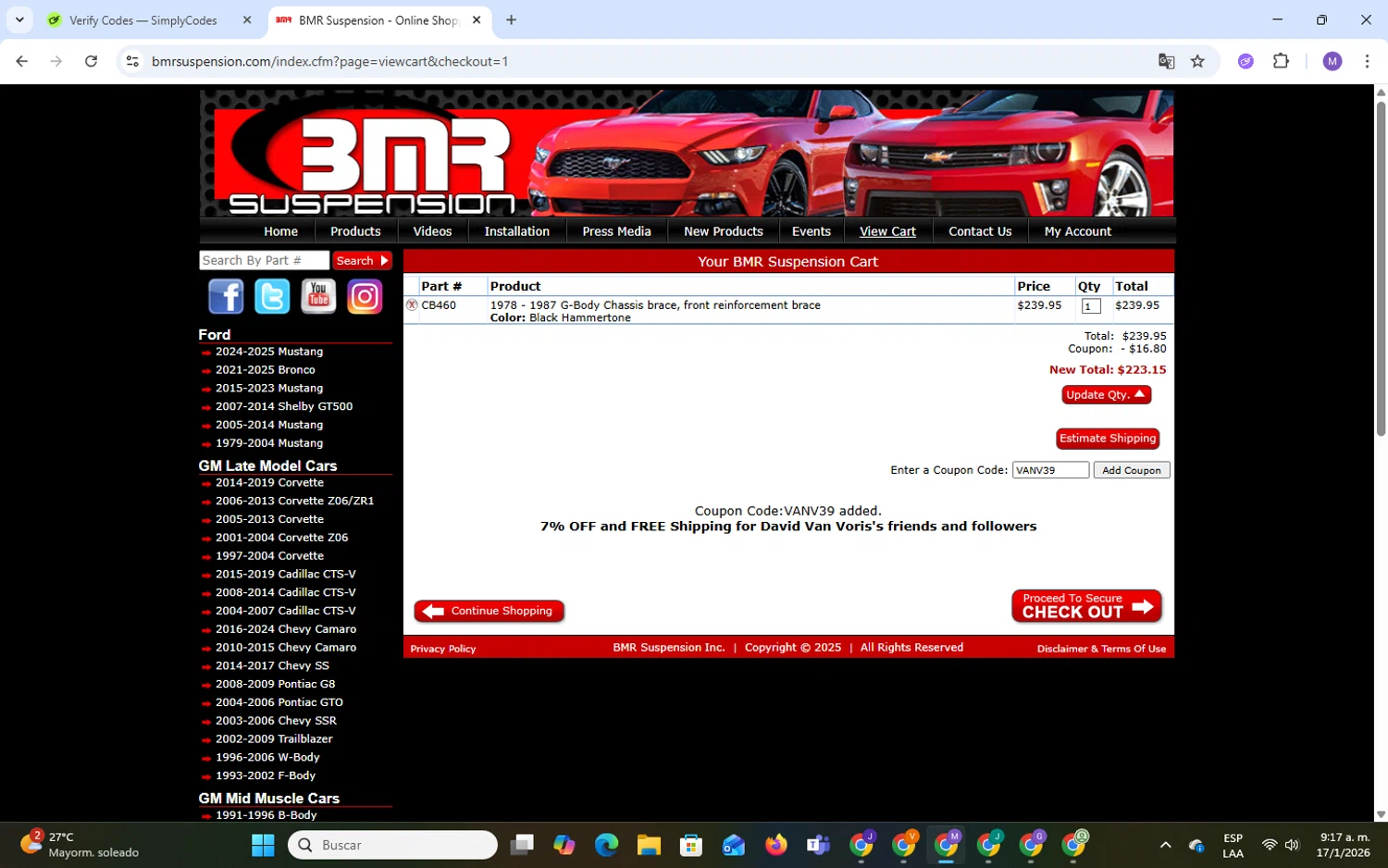Open the translate page icon
1388x868 pixels.
[x=1166, y=61]
